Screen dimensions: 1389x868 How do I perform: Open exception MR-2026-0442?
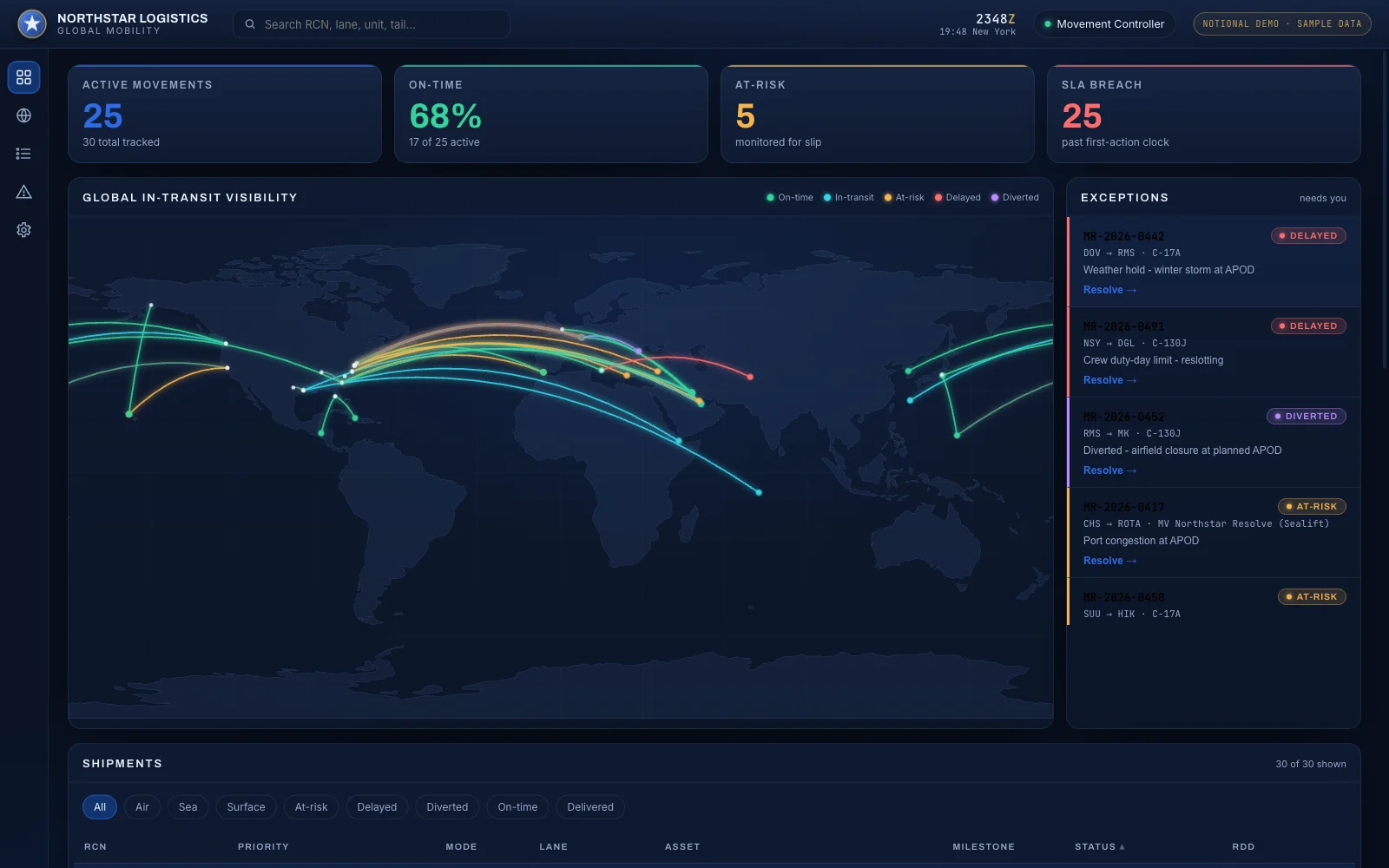pyautogui.click(x=1214, y=261)
